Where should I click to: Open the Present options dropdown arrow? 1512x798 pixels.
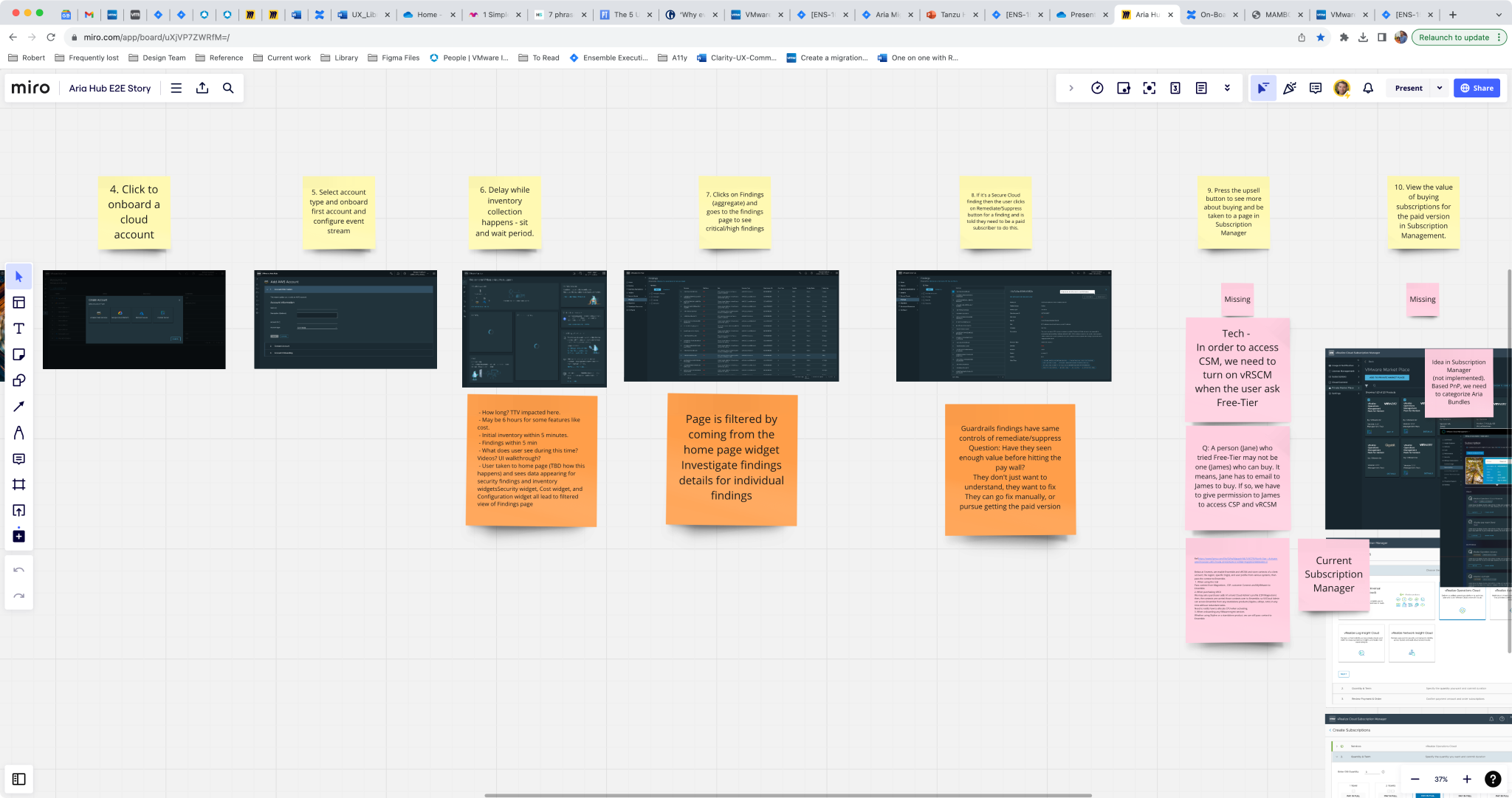(x=1440, y=88)
